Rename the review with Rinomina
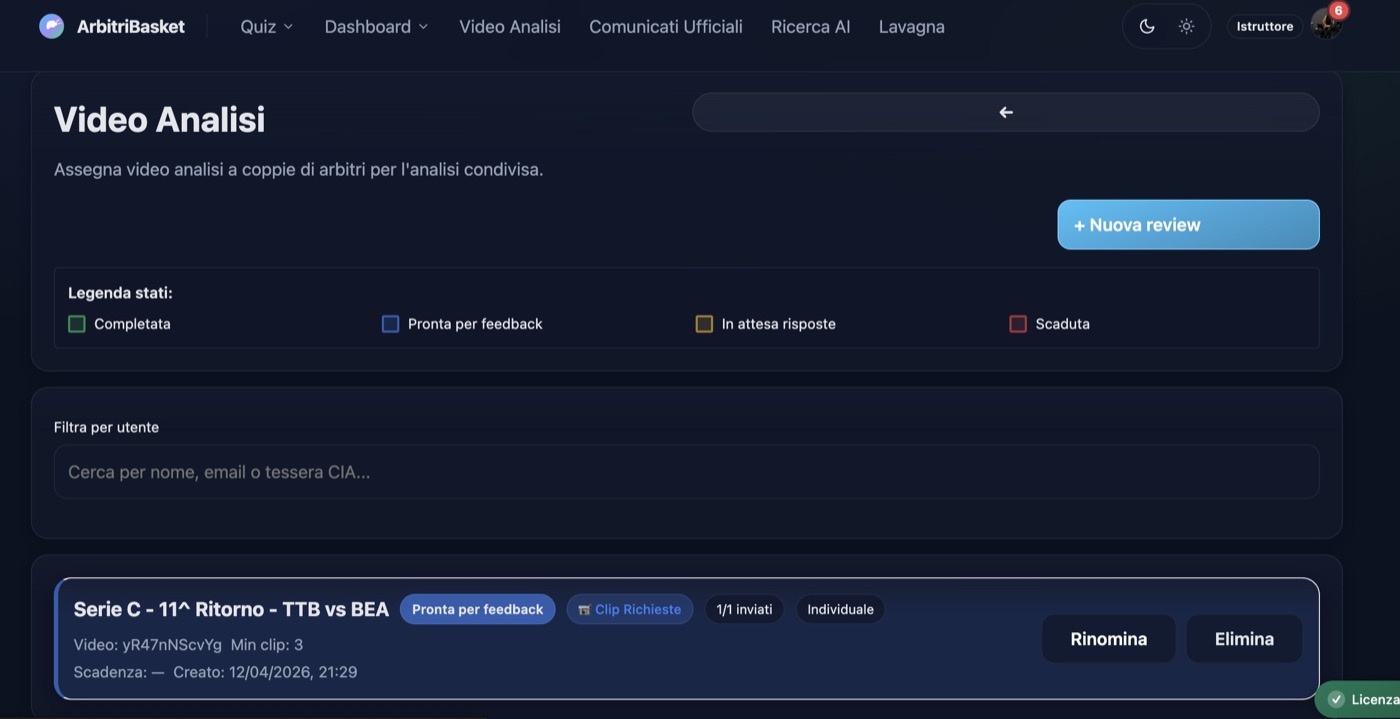1400x719 pixels. [1109, 639]
